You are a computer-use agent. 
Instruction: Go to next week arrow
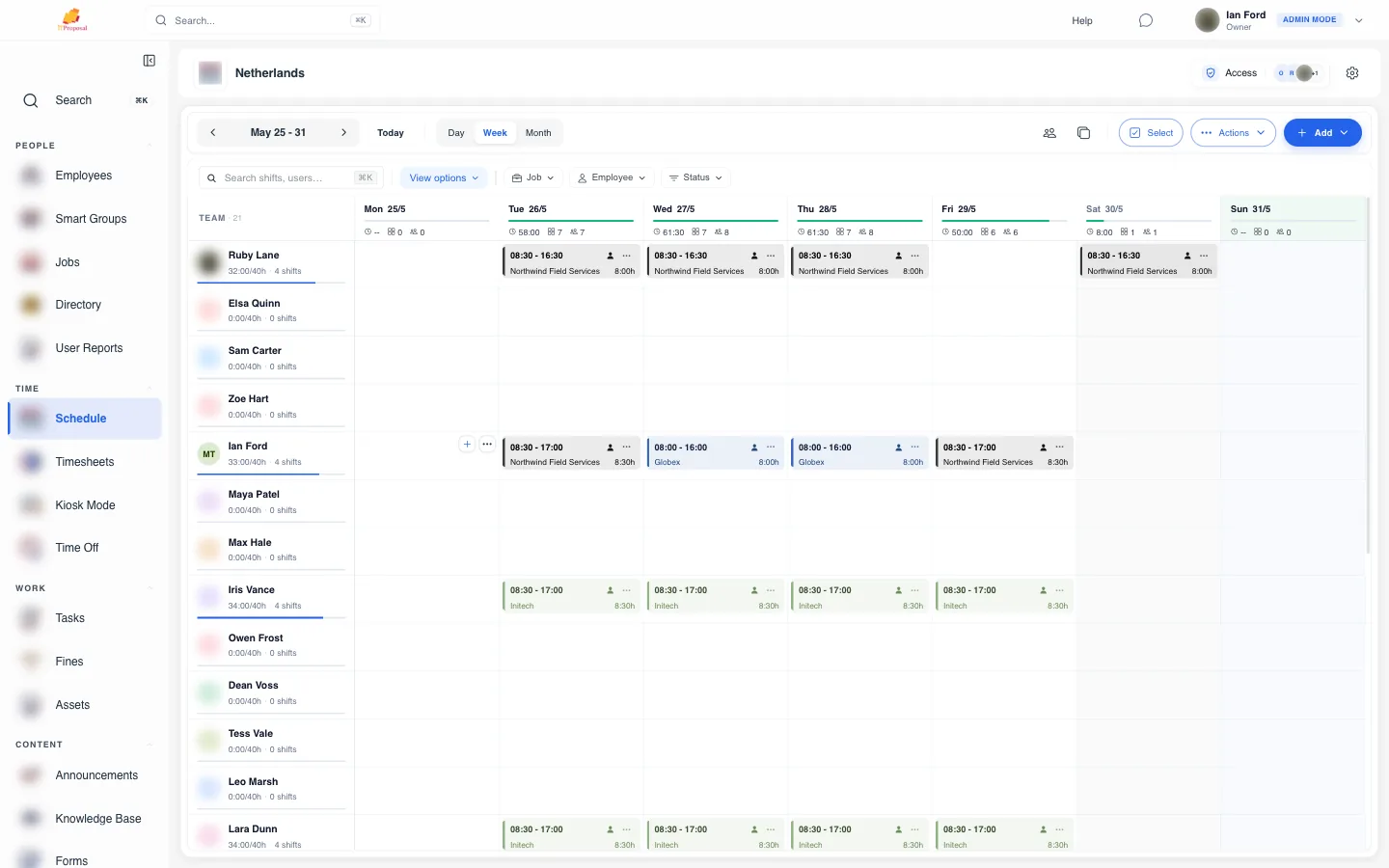343,133
